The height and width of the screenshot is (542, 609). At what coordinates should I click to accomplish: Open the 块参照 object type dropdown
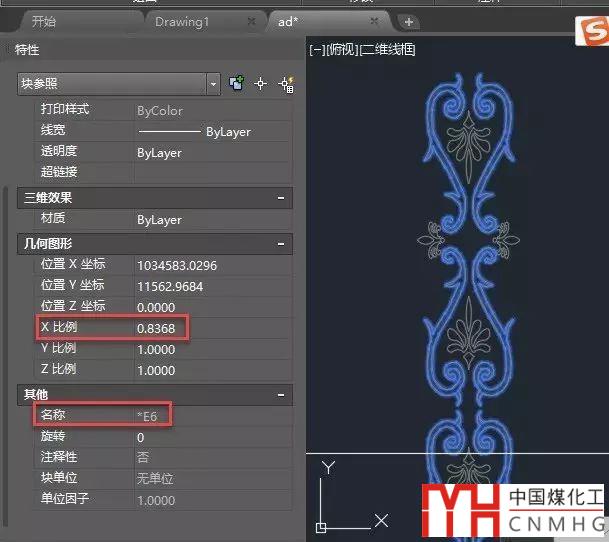click(x=213, y=84)
